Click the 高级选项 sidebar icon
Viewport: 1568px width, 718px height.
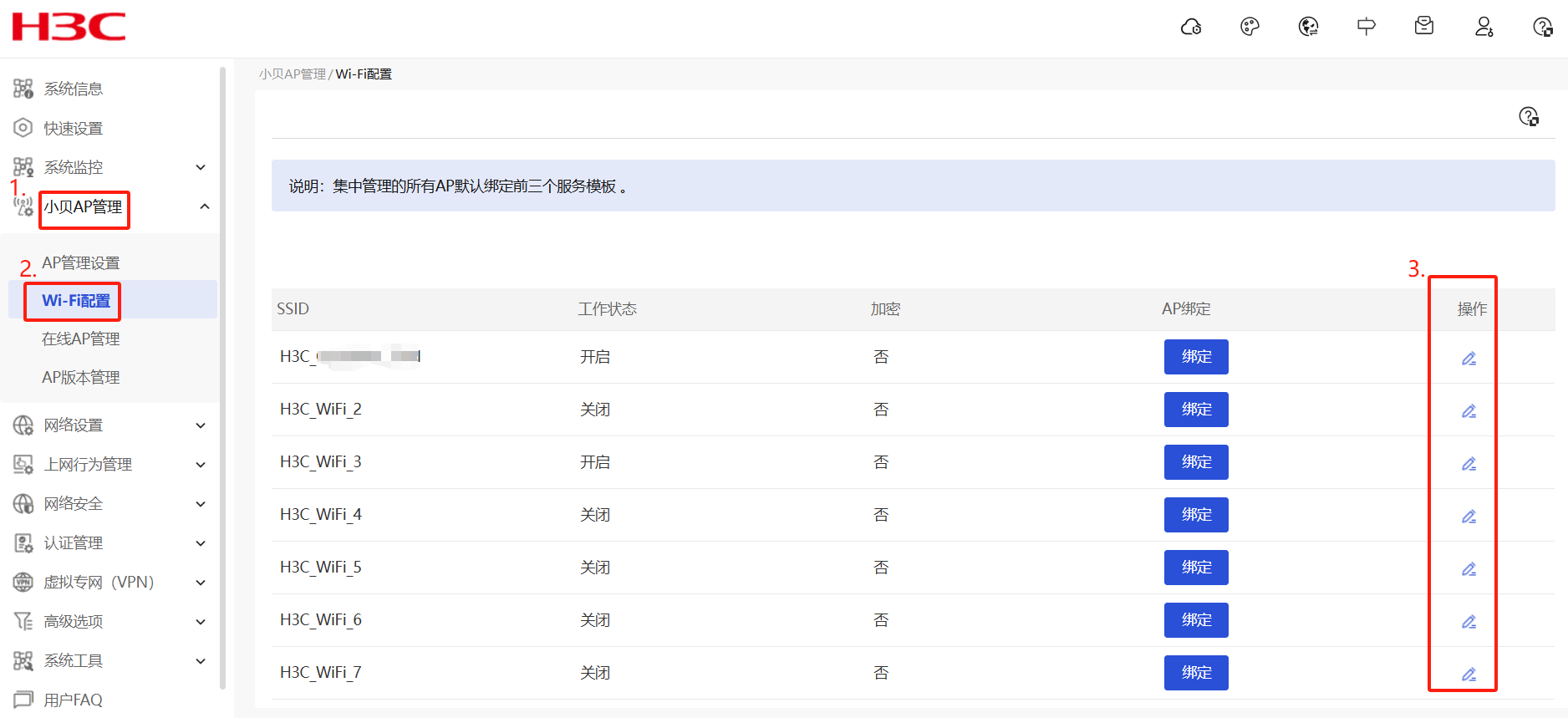[23, 621]
